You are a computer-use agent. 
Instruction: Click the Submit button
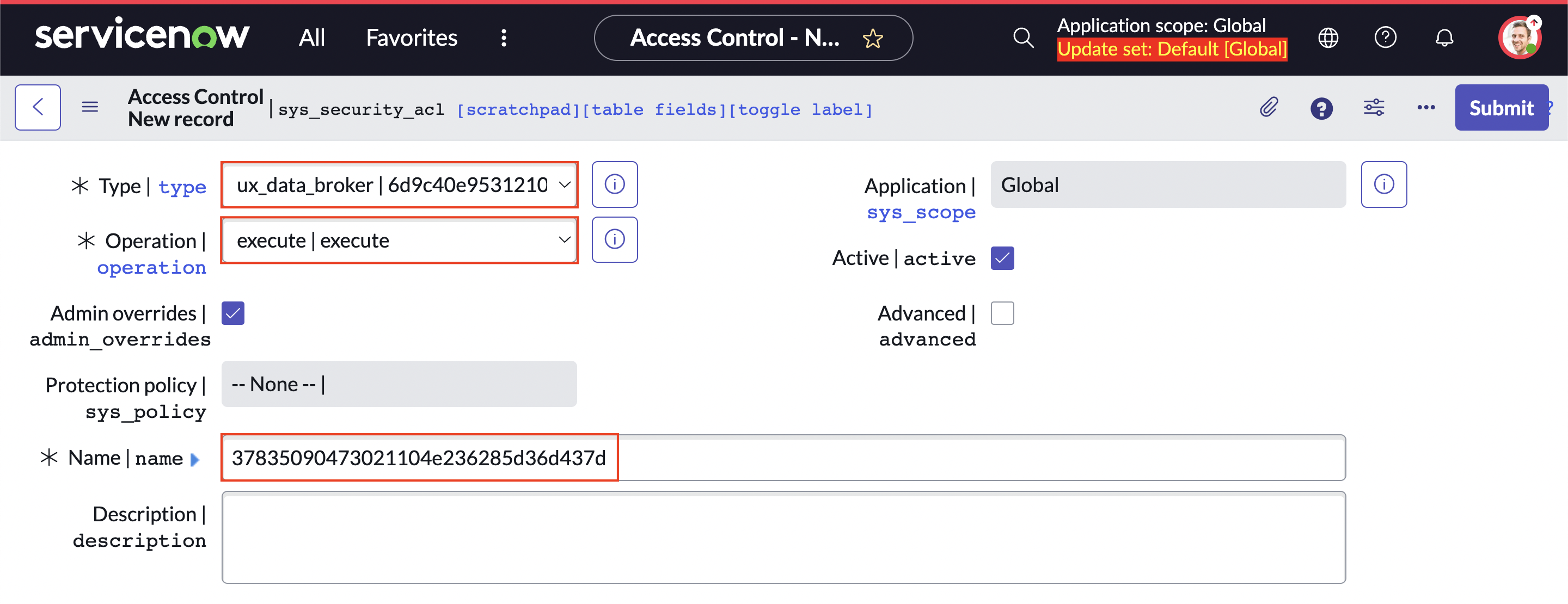tap(1501, 108)
